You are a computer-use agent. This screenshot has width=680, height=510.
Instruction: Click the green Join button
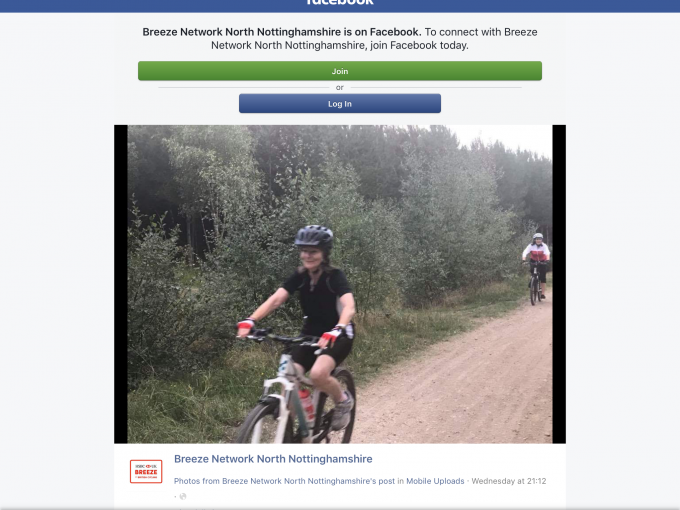point(340,71)
